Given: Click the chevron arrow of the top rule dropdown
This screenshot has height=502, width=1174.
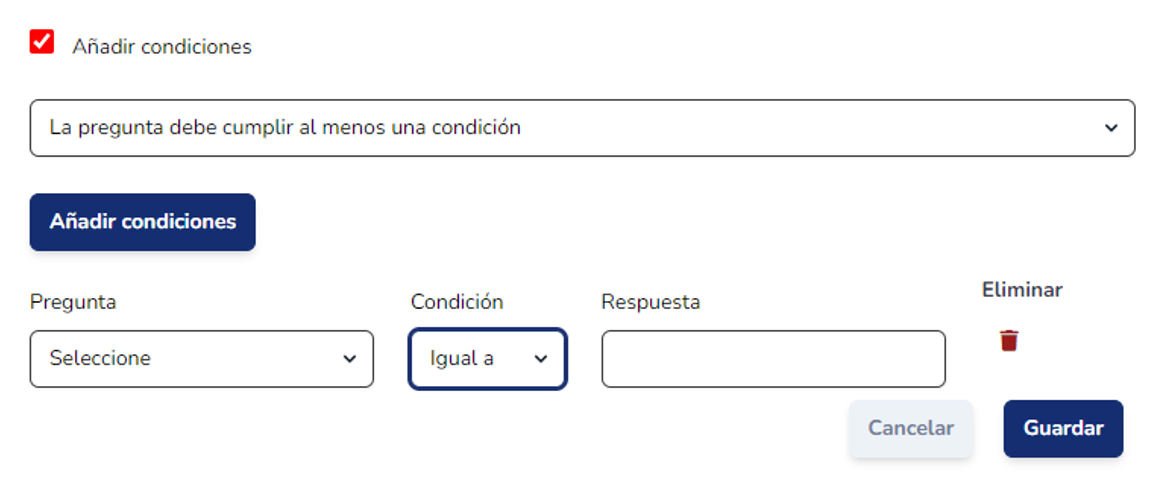Looking at the screenshot, I should [x=1110, y=128].
